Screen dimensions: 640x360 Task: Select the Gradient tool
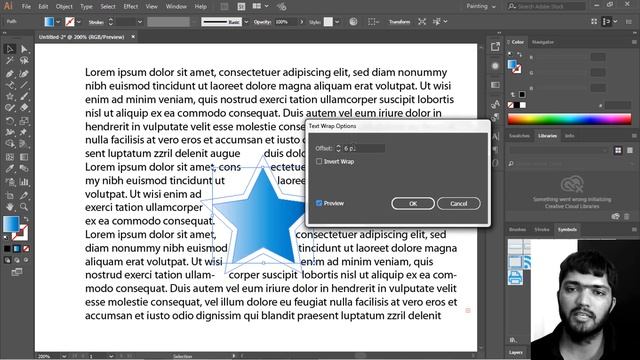click(x=24, y=157)
